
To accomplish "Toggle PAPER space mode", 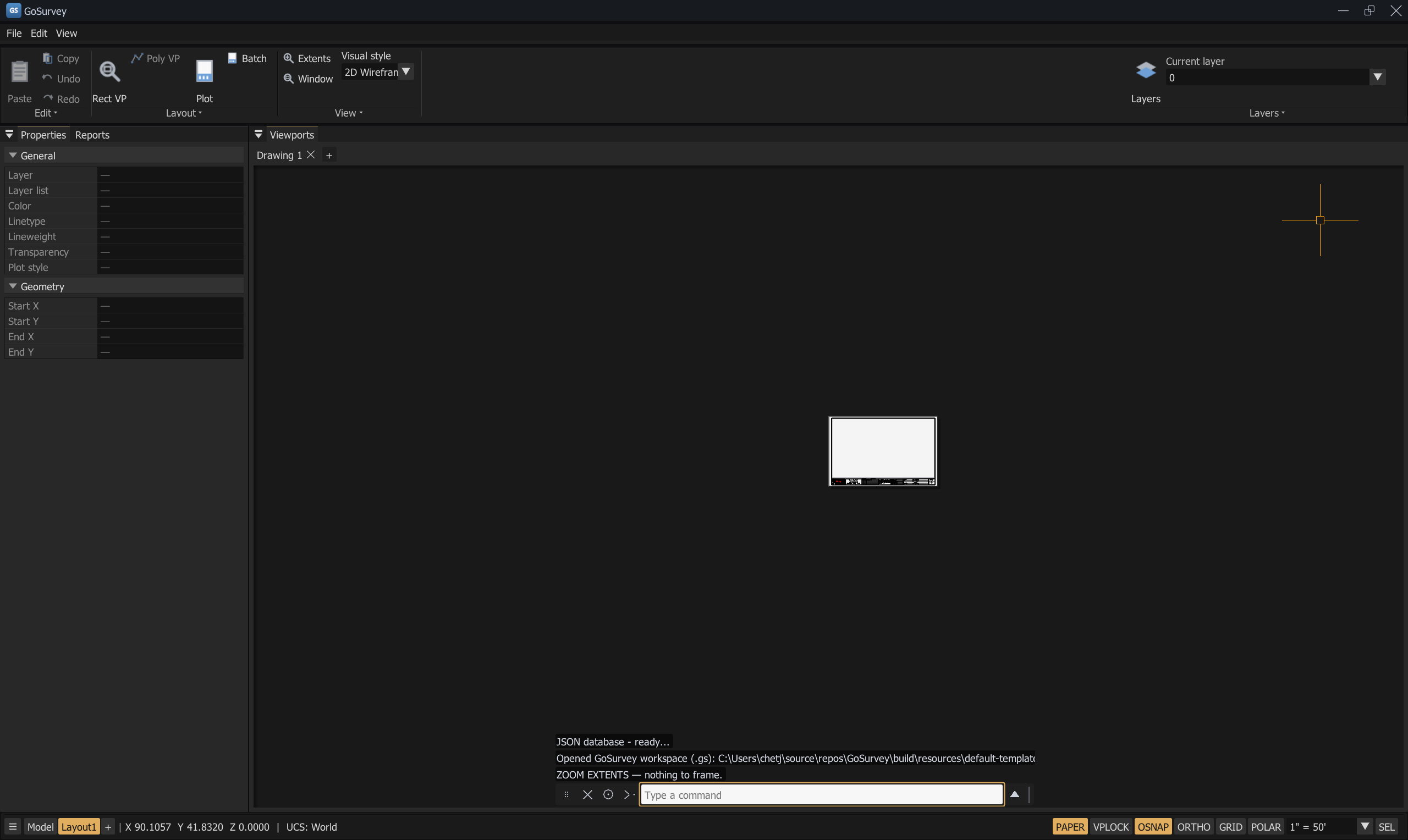I will click(1069, 826).
